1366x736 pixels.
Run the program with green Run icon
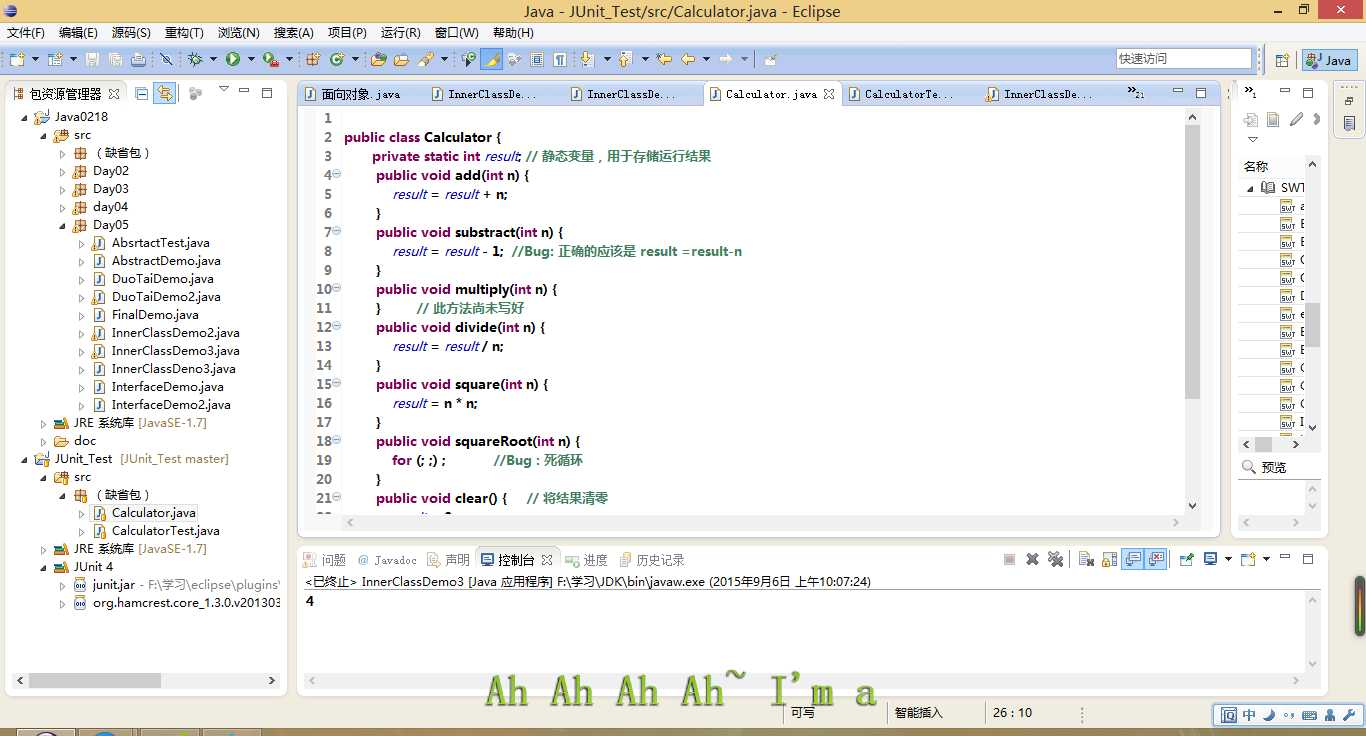point(233,60)
